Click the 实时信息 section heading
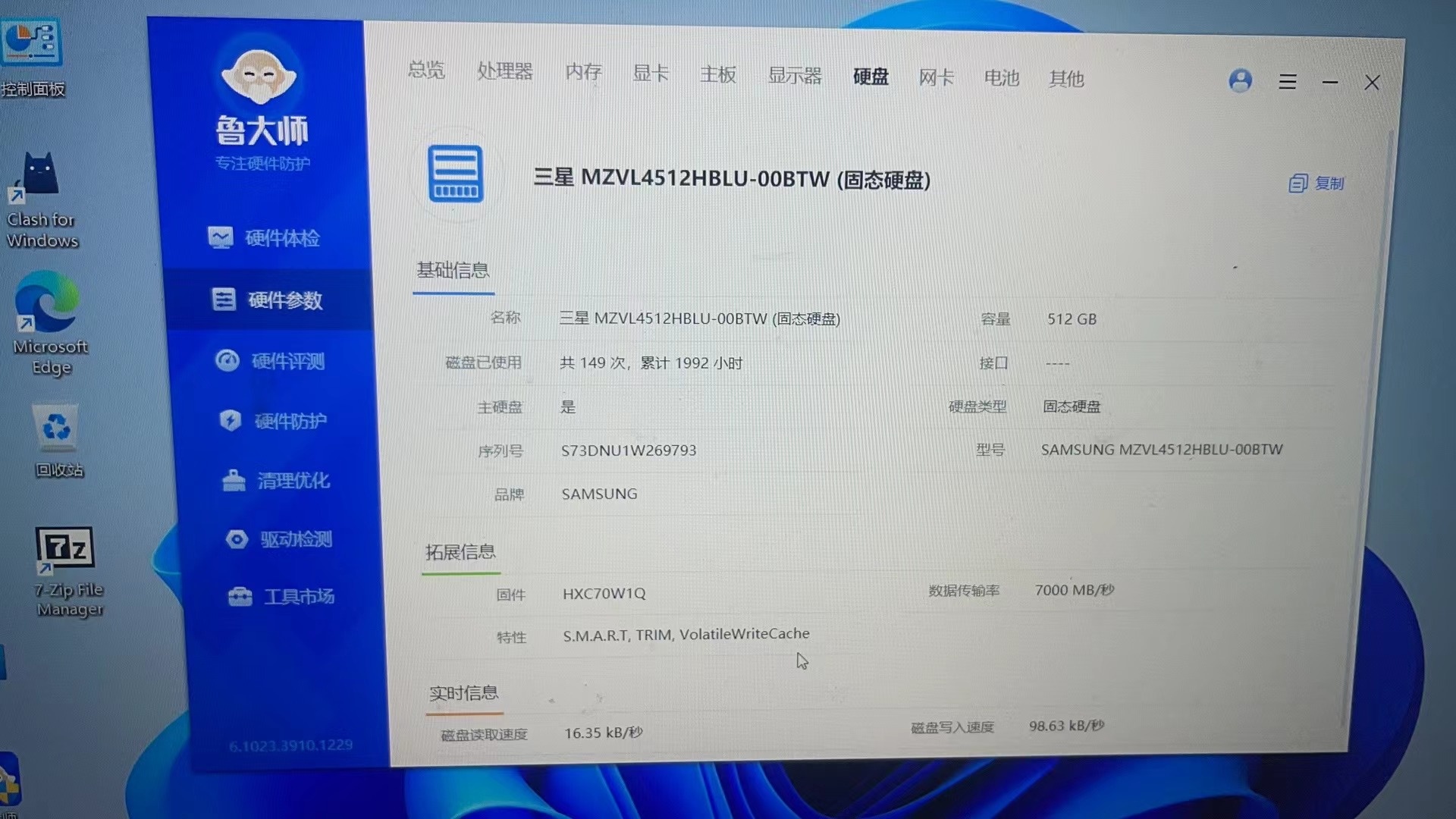 (464, 693)
